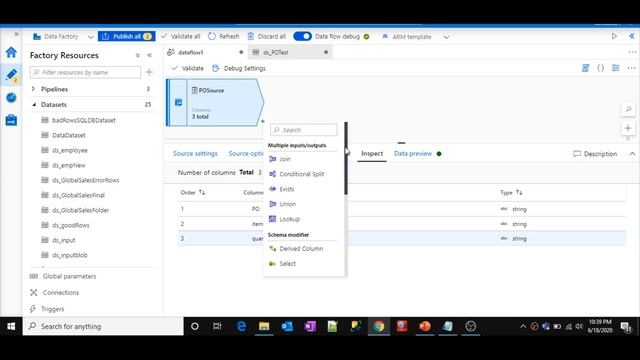Click the Discard all trash icon
Screen dimensions: 640x360
point(251,36)
